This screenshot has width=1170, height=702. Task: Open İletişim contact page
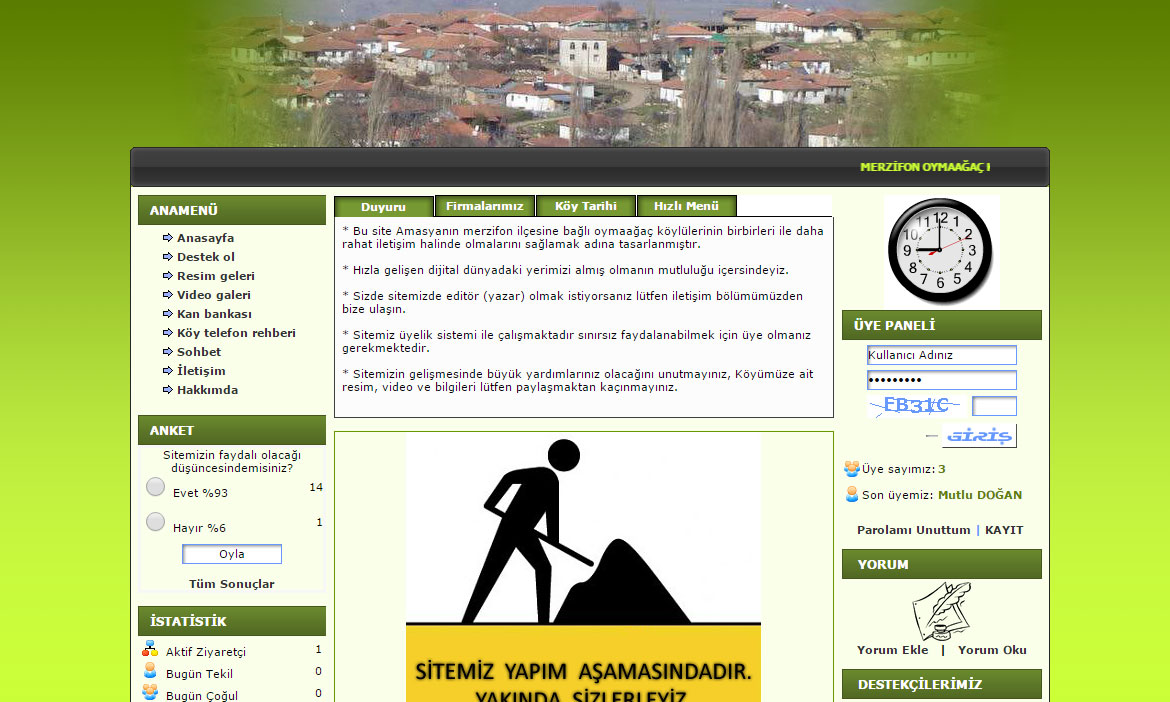(201, 371)
